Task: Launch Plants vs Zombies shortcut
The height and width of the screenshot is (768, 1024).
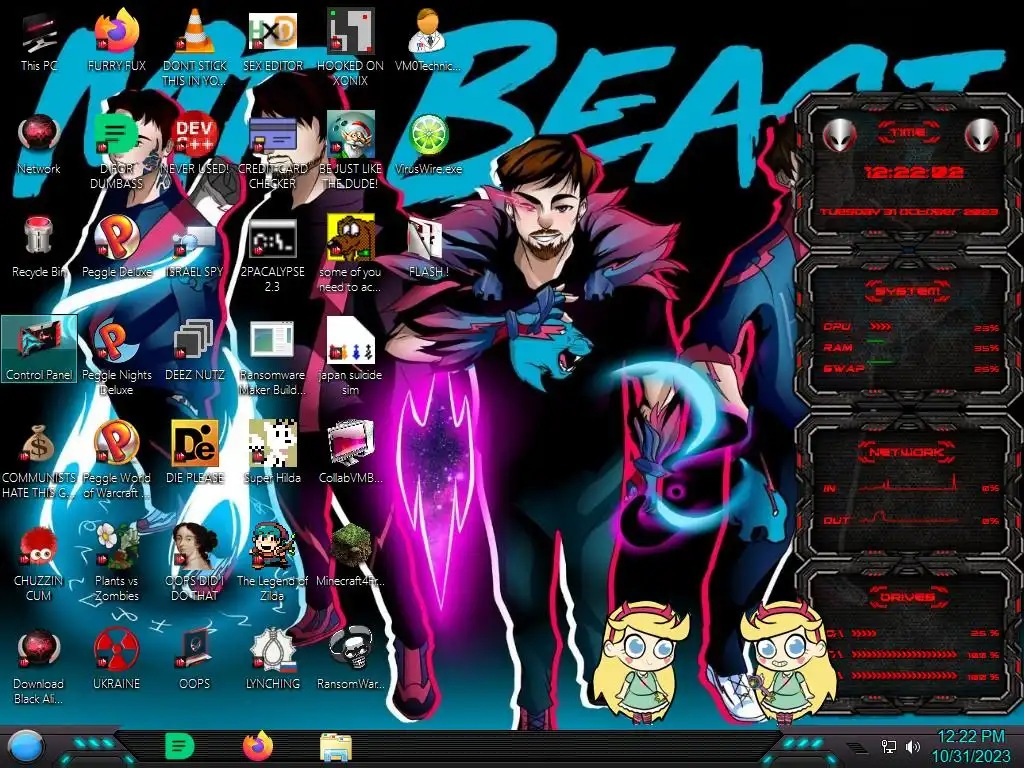Action: coord(116,563)
